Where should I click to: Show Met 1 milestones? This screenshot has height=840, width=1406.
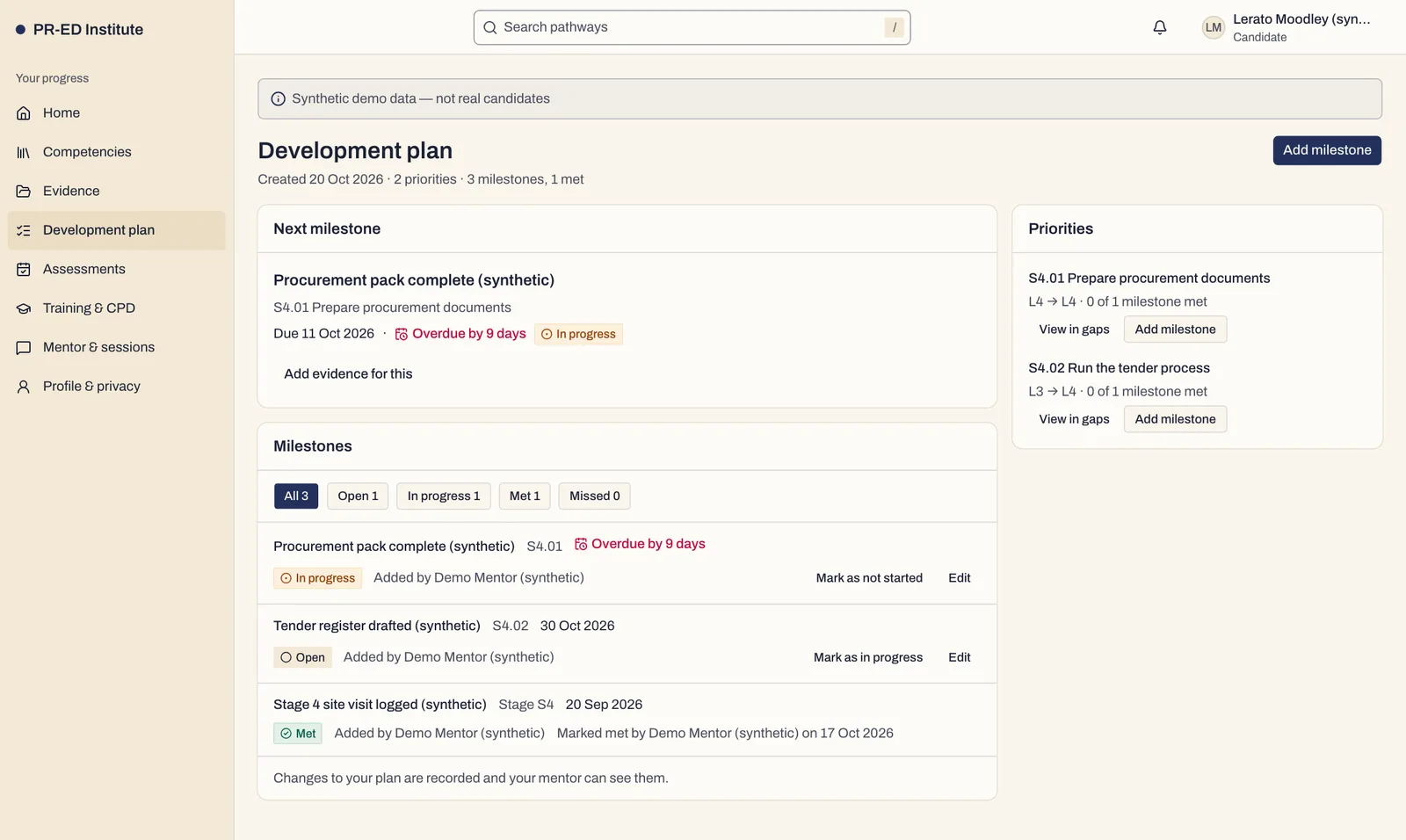(x=525, y=496)
